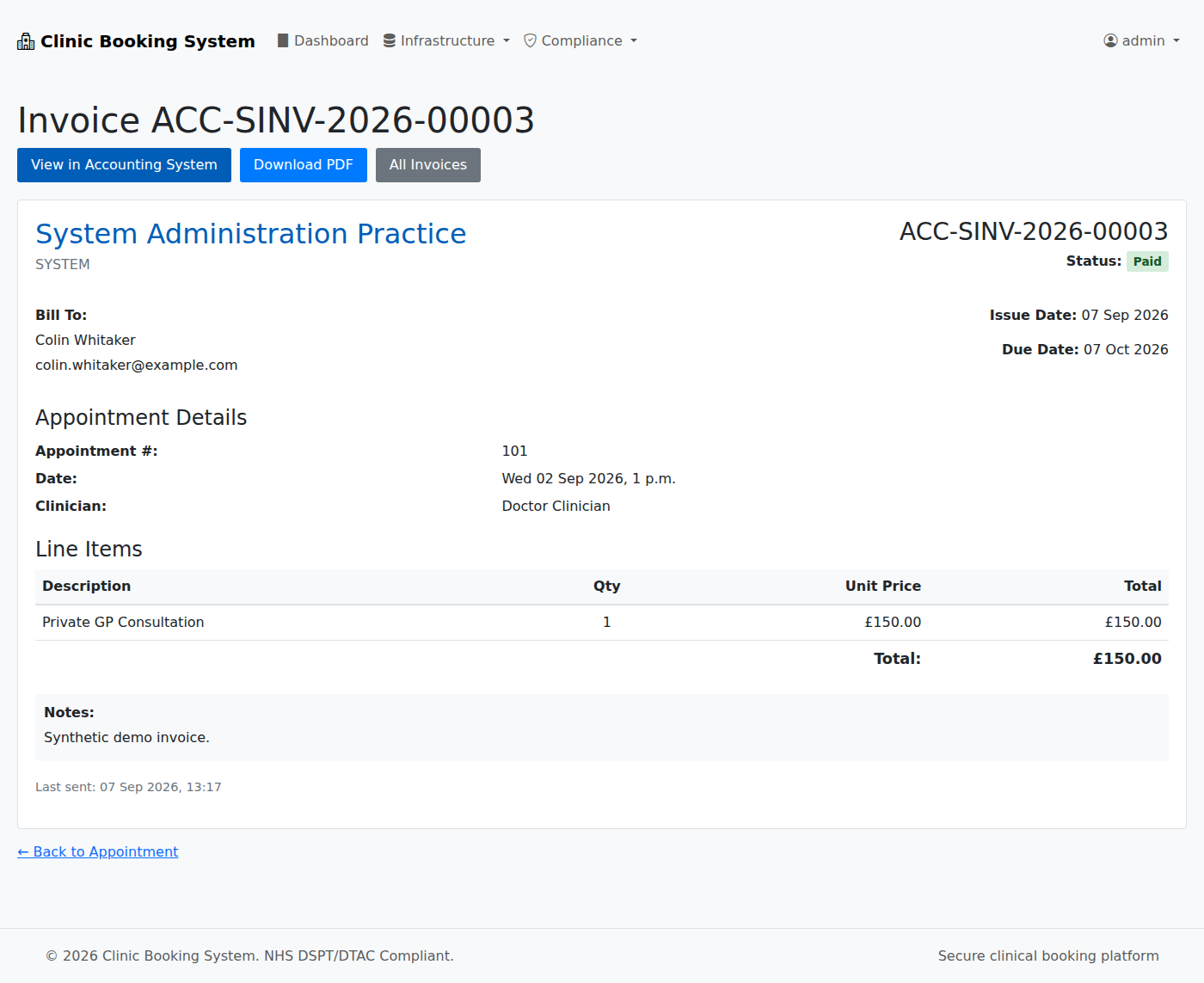Click the Appointment Details section heading

141,417
